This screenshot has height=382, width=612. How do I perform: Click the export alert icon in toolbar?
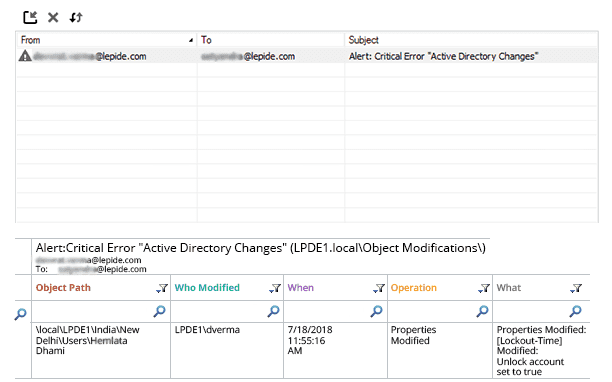coord(30,18)
